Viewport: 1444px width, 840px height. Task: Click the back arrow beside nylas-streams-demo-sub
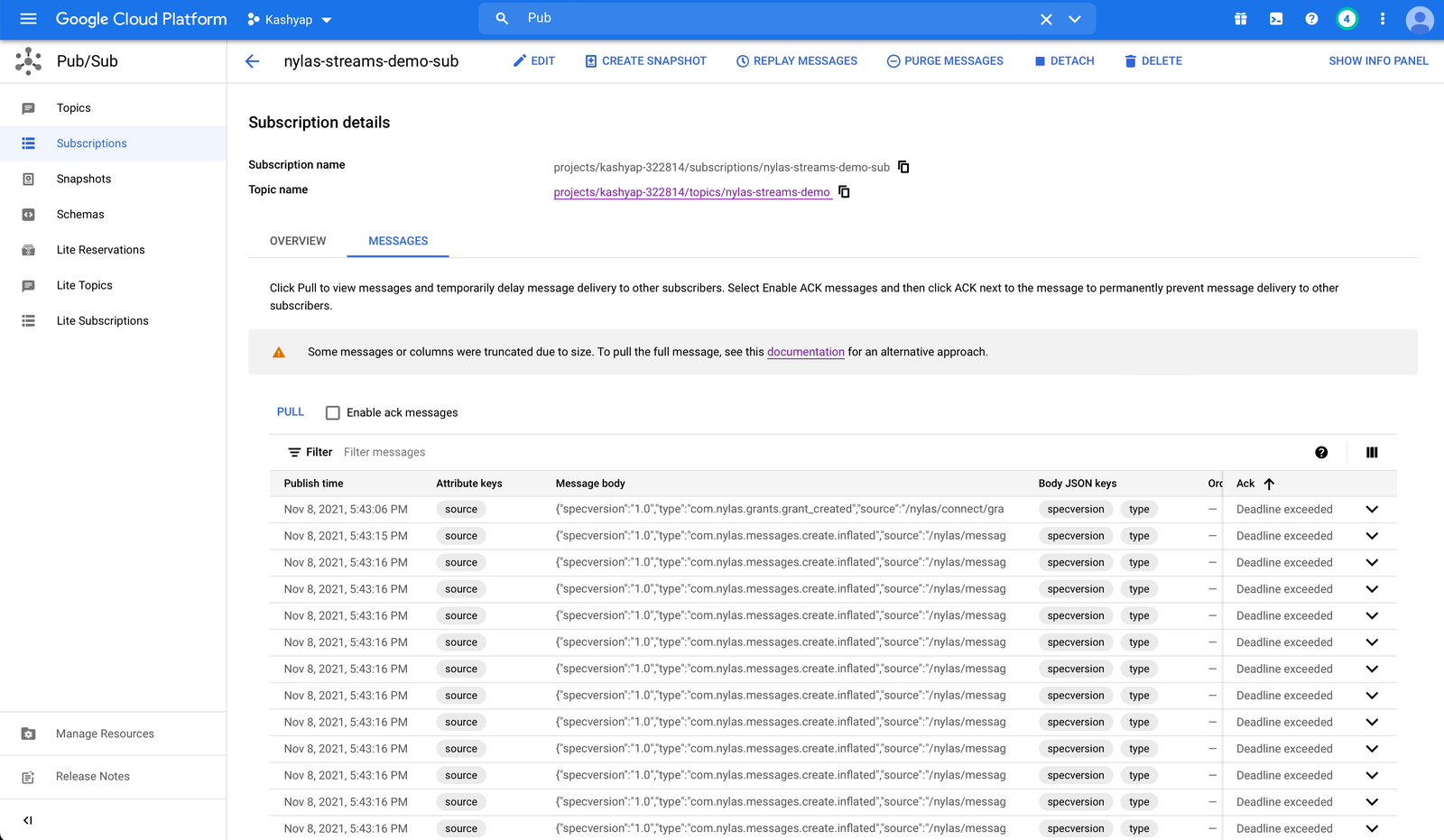(x=252, y=60)
